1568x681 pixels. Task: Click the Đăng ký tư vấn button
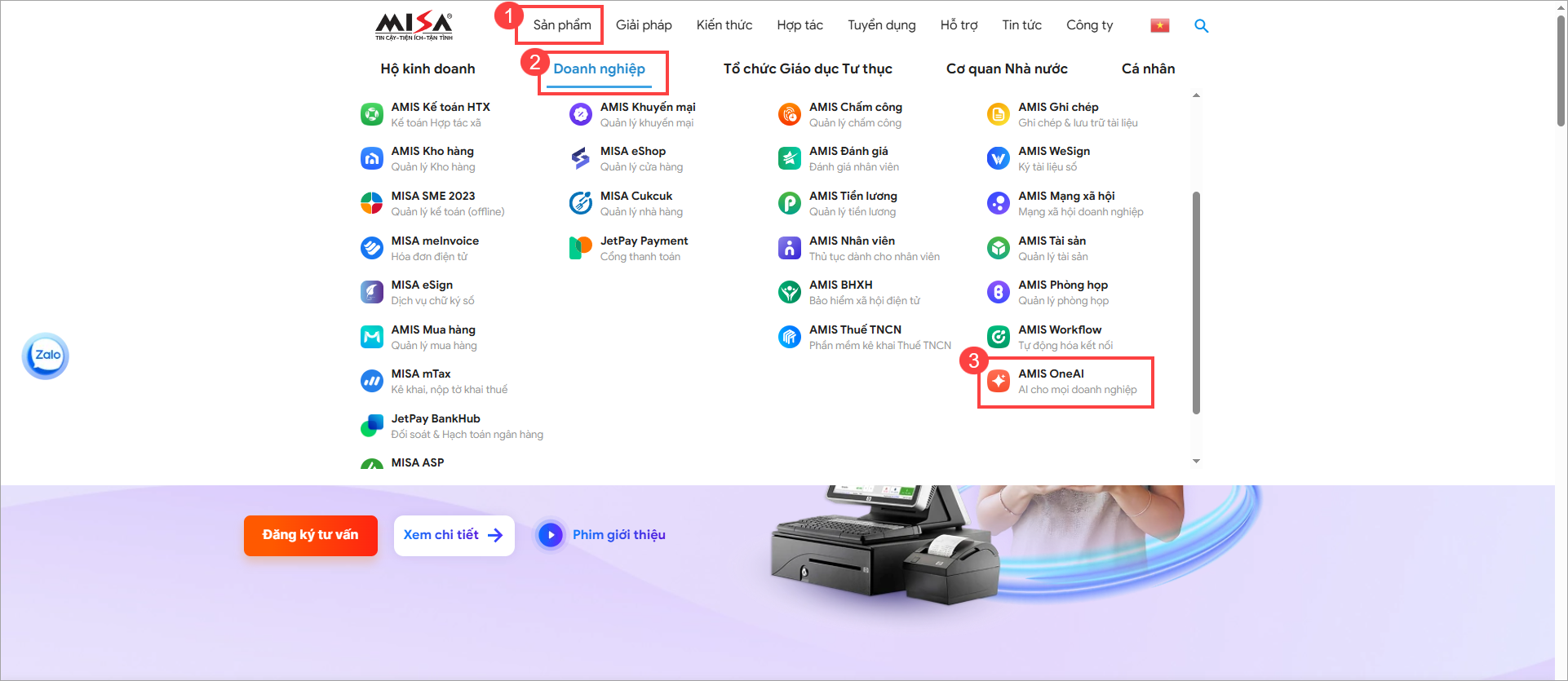pos(311,535)
